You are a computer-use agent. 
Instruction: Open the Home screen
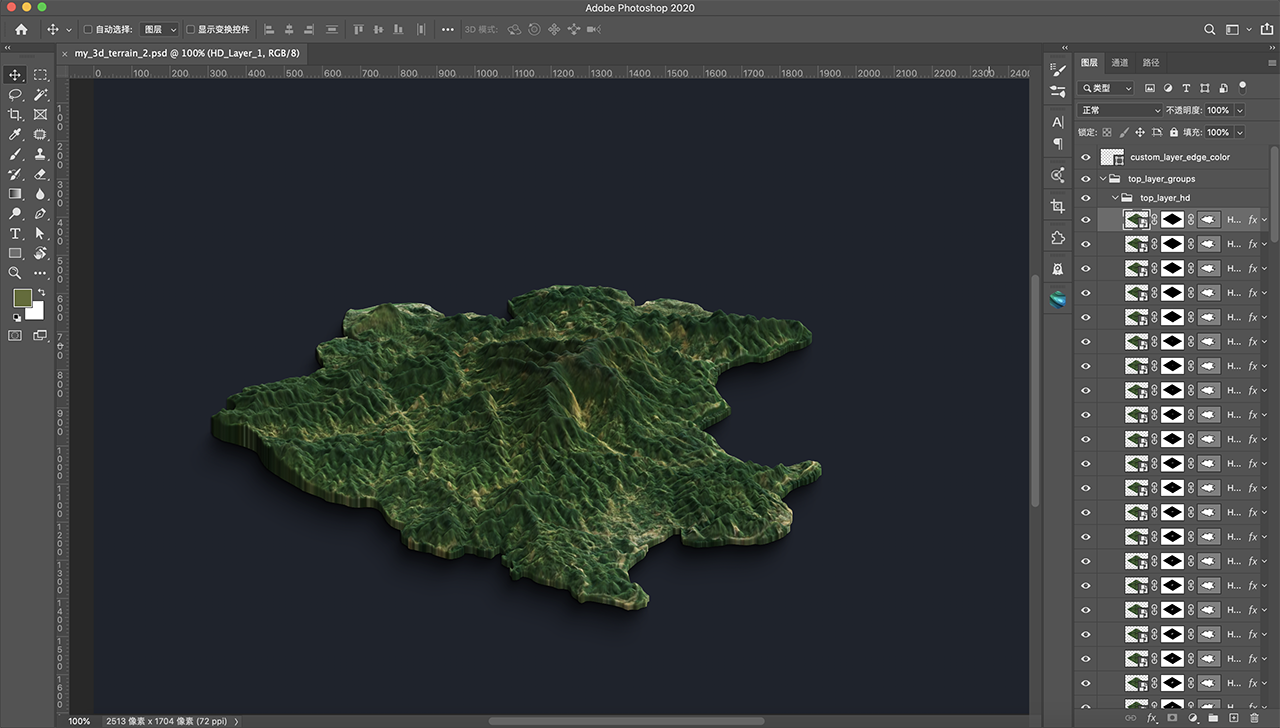[21, 30]
